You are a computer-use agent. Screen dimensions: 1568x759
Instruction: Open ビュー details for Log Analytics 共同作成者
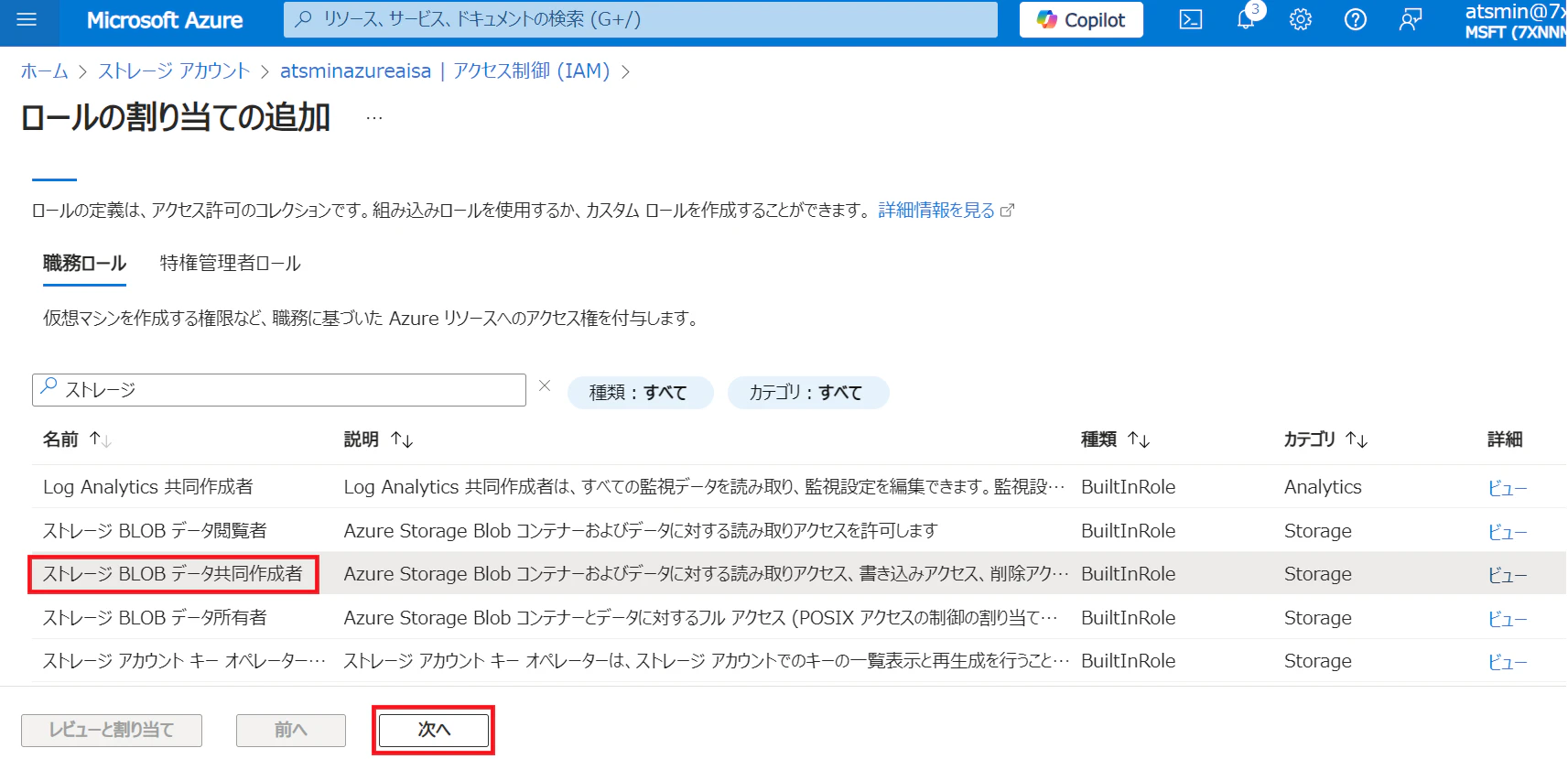[x=1507, y=488]
